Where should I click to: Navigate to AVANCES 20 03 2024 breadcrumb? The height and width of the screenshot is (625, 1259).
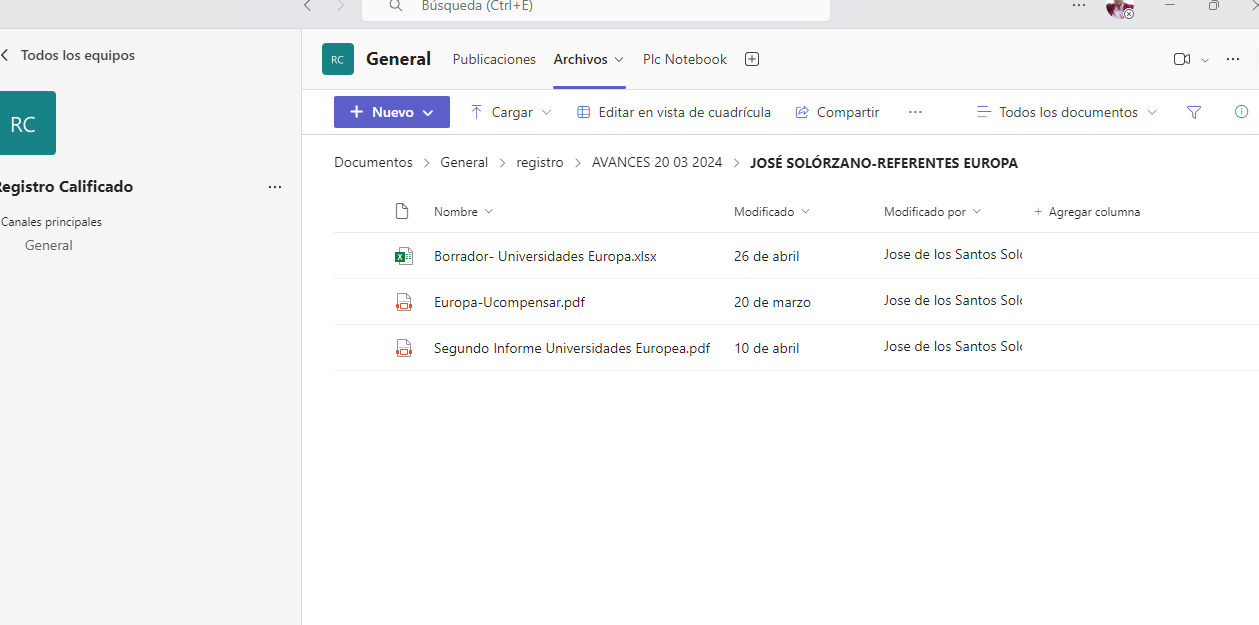[656, 162]
